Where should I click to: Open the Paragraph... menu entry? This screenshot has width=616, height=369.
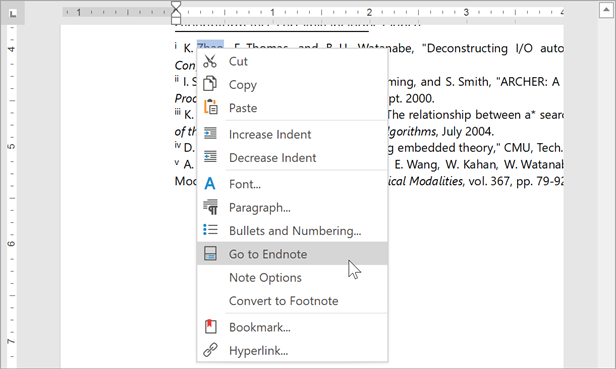292,207
